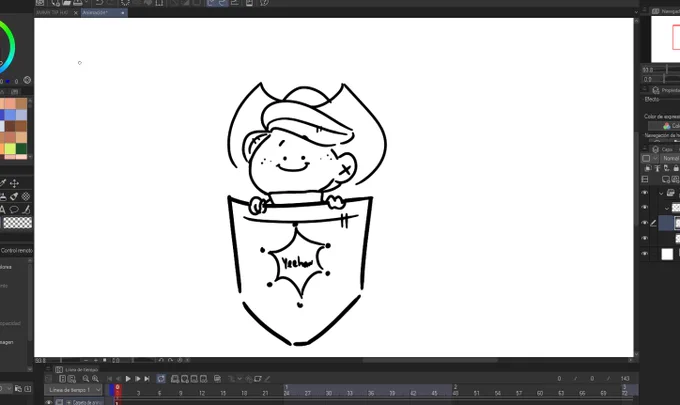Click the canvas horizontal scrollbar

[x=430, y=360]
